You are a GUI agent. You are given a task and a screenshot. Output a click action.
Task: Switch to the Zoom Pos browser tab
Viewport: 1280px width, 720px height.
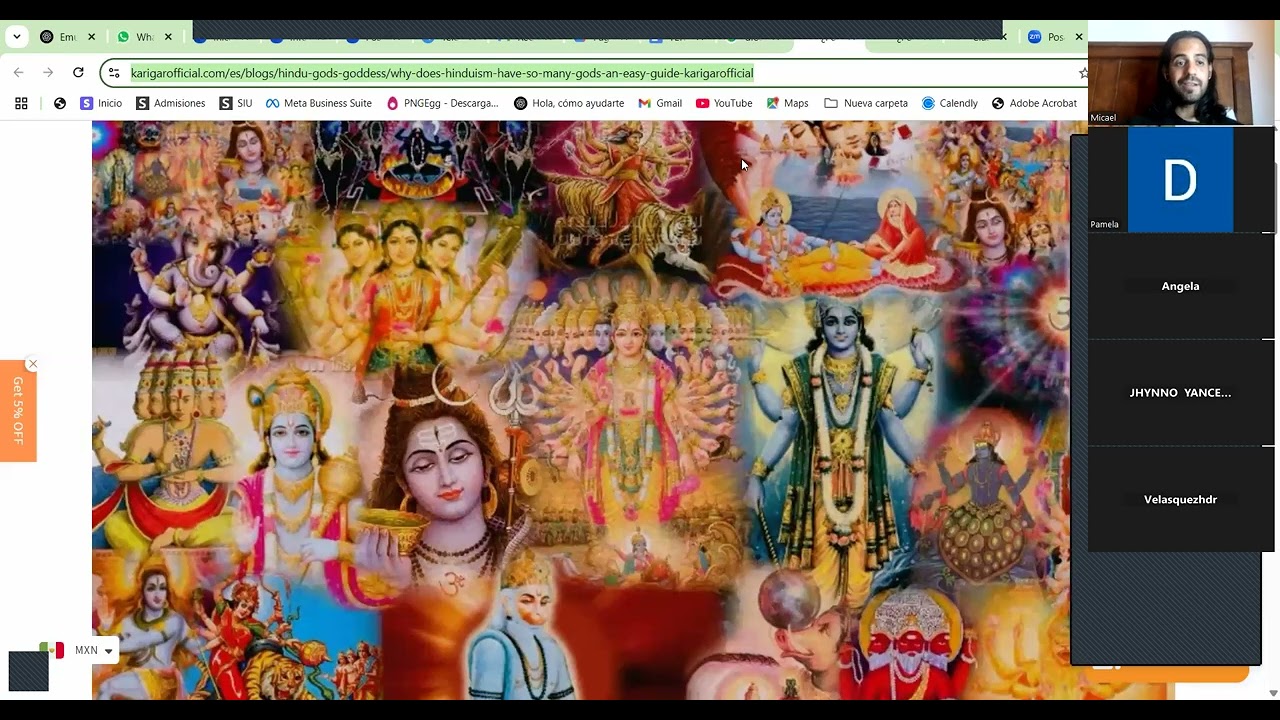[x=1046, y=37]
